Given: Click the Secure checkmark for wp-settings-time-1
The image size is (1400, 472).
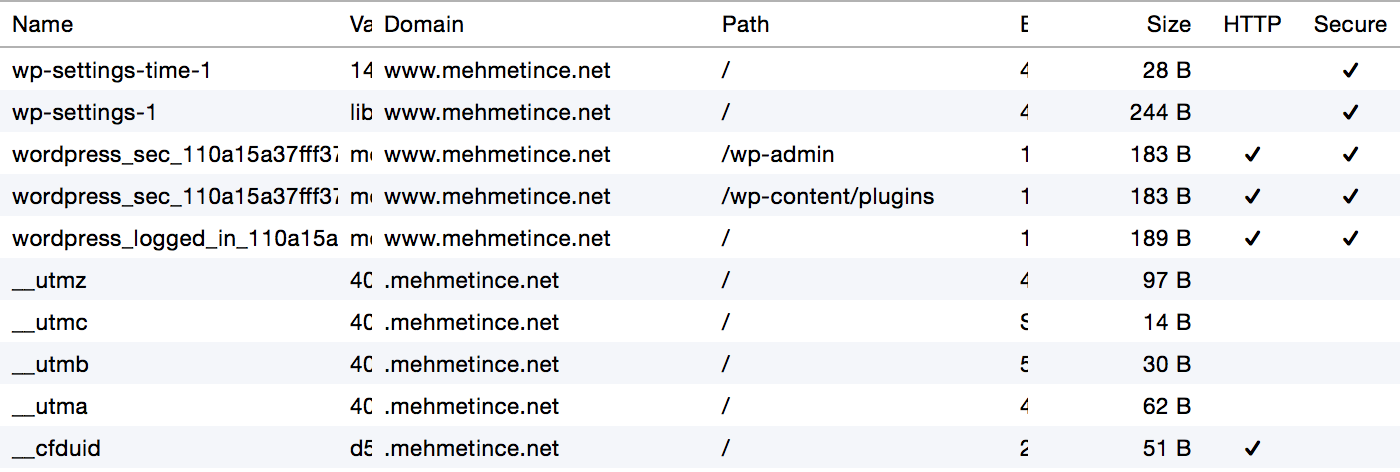Looking at the screenshot, I should 1351,71.
